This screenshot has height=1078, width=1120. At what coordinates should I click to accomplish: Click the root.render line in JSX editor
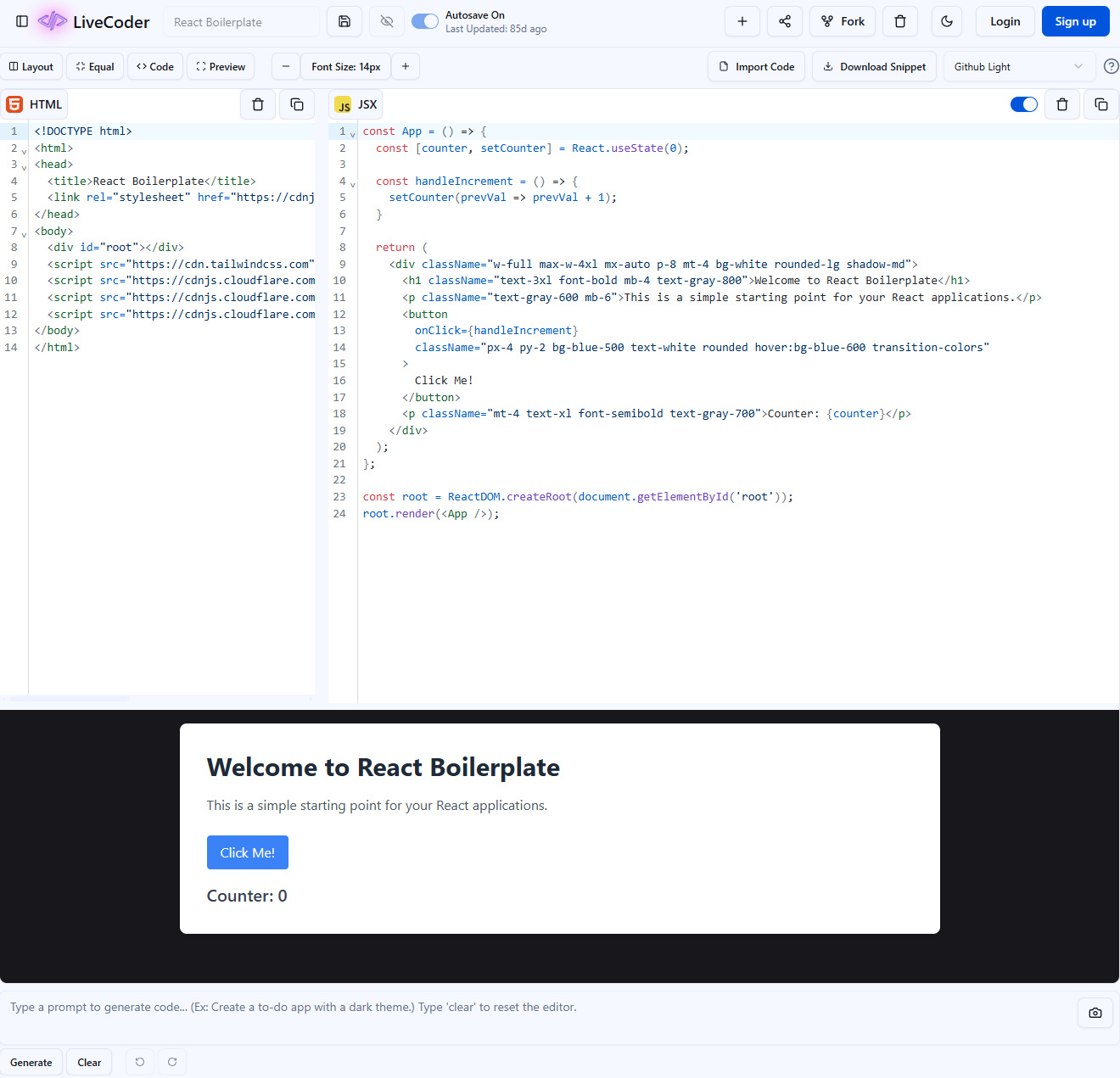pos(431,513)
